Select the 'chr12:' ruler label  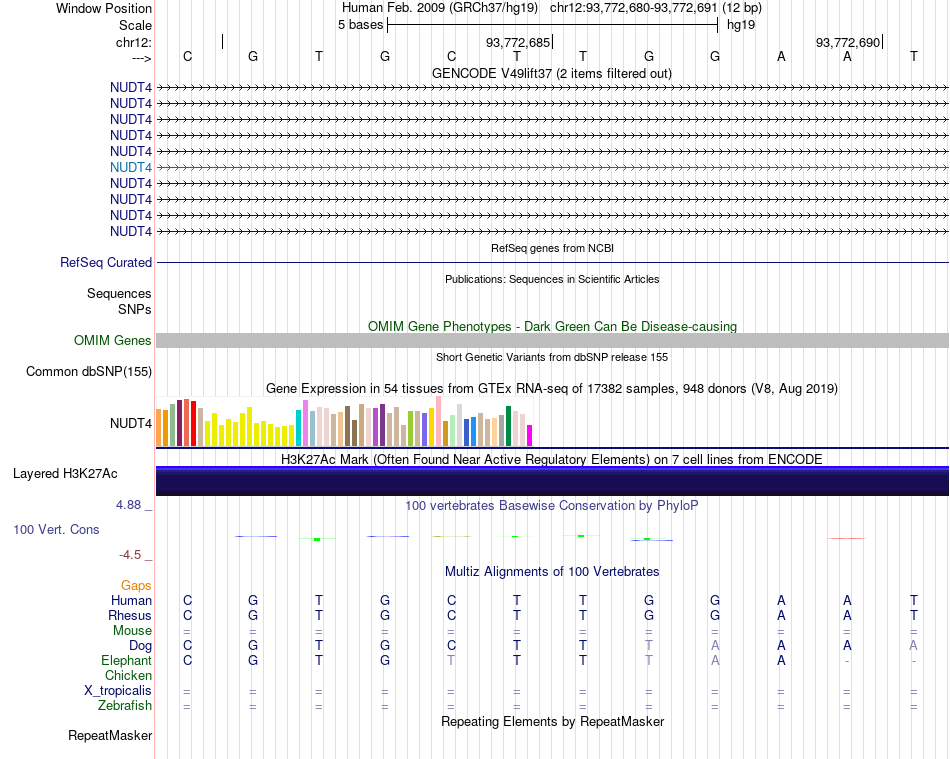click(x=133, y=42)
